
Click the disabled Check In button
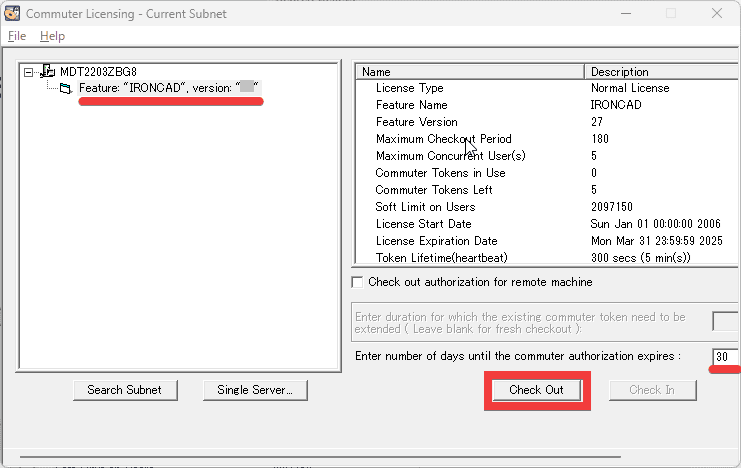point(652,390)
